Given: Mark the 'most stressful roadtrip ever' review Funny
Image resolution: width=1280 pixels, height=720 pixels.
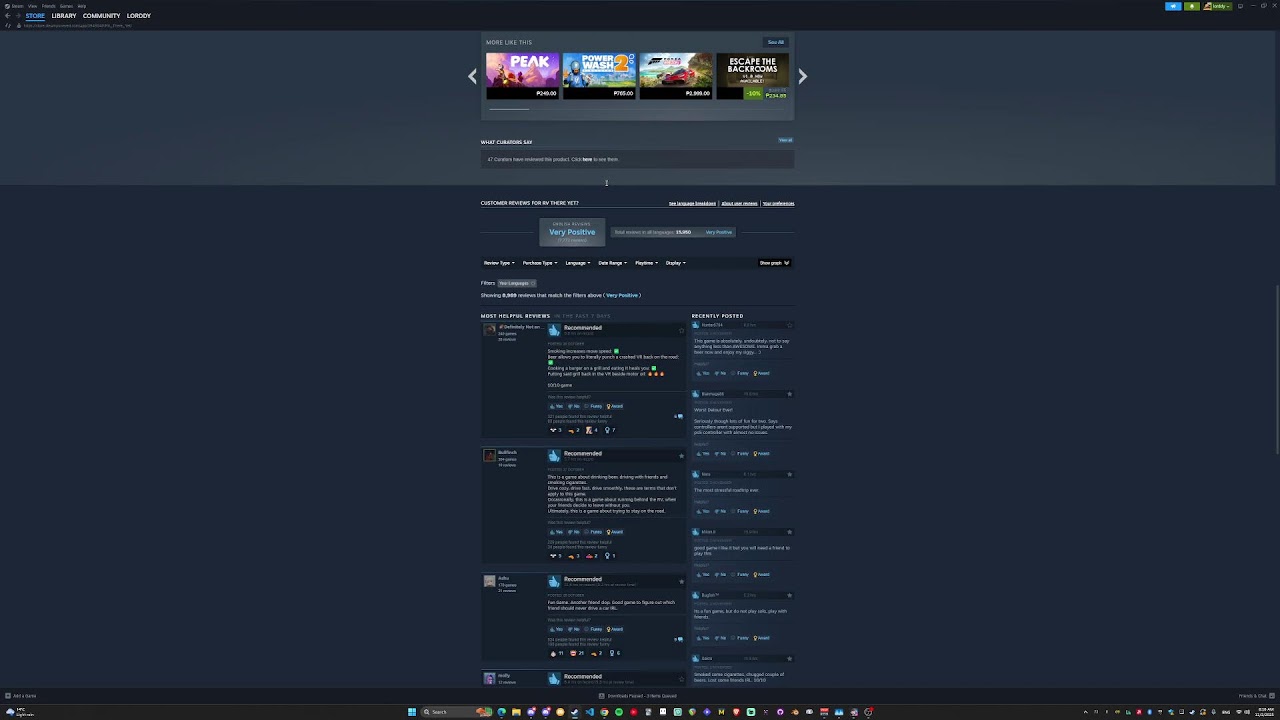Looking at the screenshot, I should (x=741, y=511).
